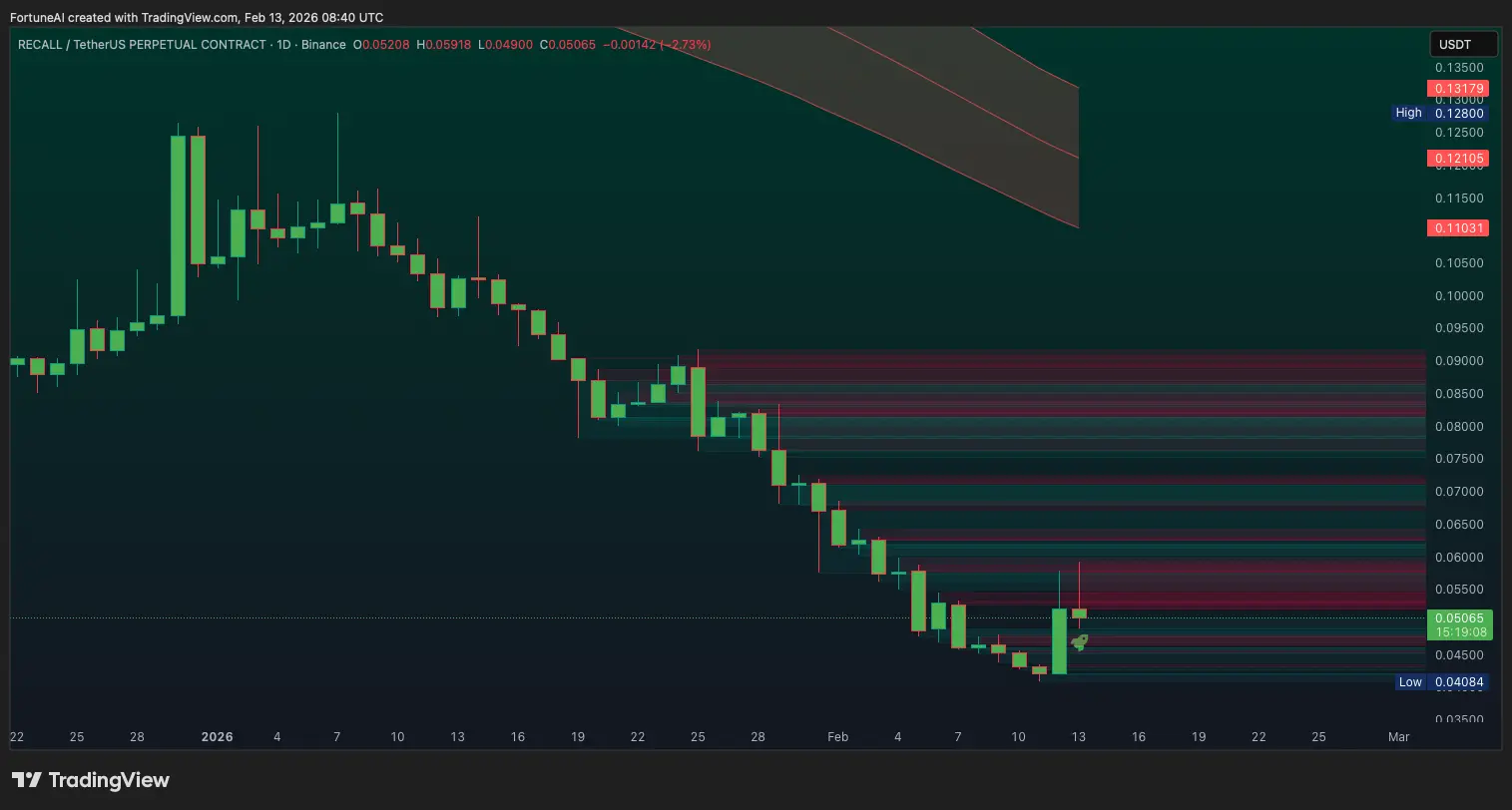Click the high value H0.05918
The width and height of the screenshot is (1512, 810).
pos(444,45)
